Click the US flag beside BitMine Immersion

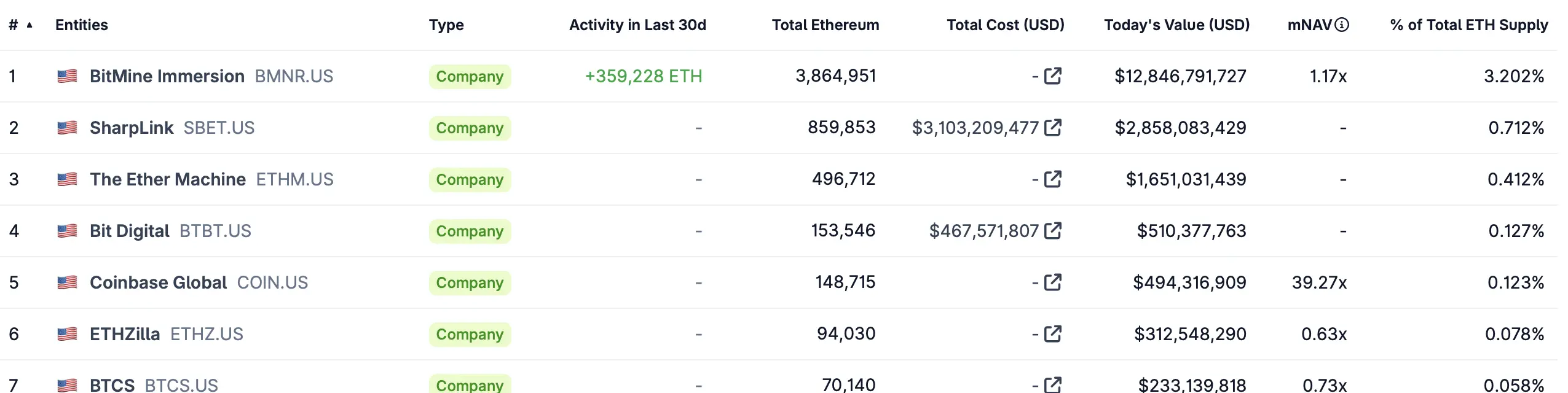coord(66,76)
